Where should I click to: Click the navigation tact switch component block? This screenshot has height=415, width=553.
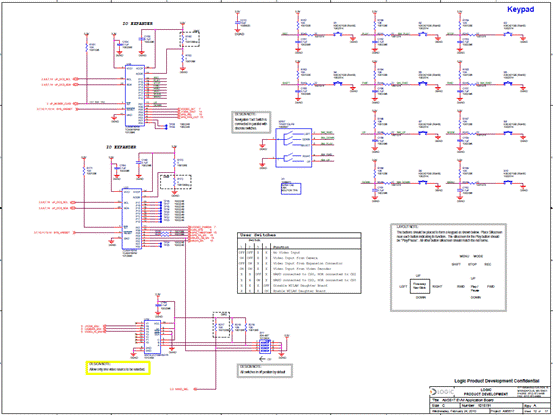tap(293, 148)
